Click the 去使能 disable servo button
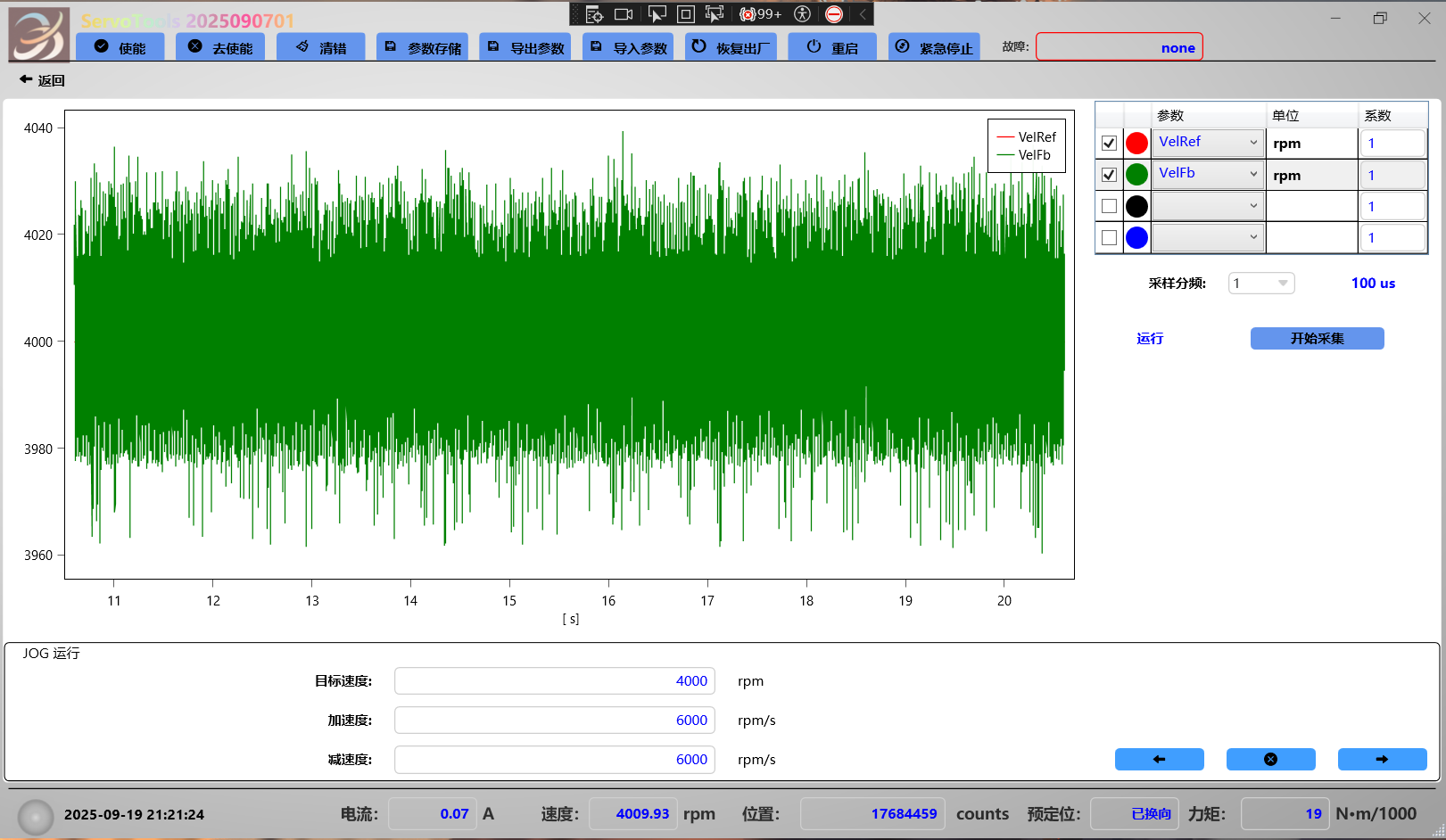The height and width of the screenshot is (840, 1446). (220, 47)
